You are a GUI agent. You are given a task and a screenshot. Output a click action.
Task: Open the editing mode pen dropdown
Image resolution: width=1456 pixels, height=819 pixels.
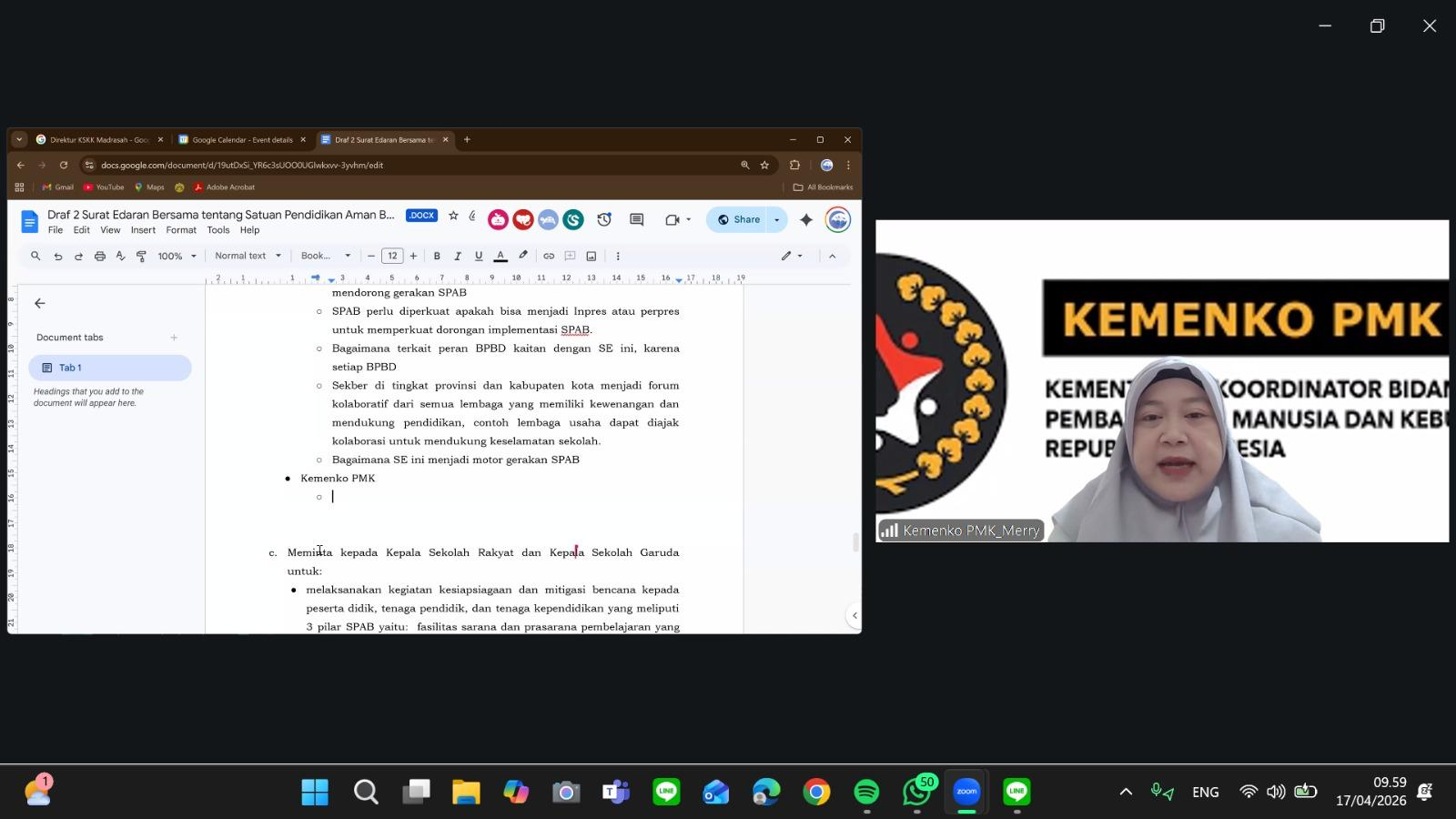[788, 256]
